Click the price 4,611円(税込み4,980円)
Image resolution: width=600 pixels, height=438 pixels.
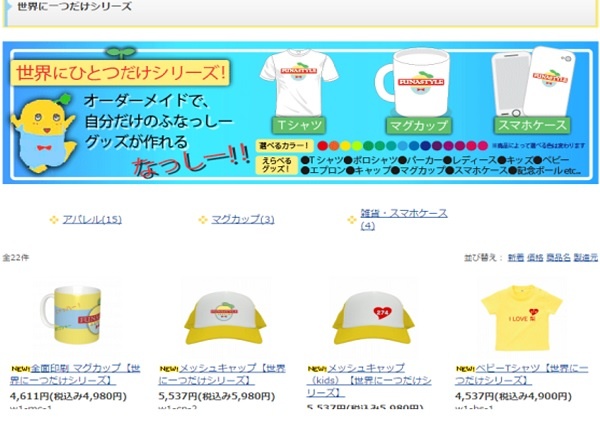tap(68, 396)
